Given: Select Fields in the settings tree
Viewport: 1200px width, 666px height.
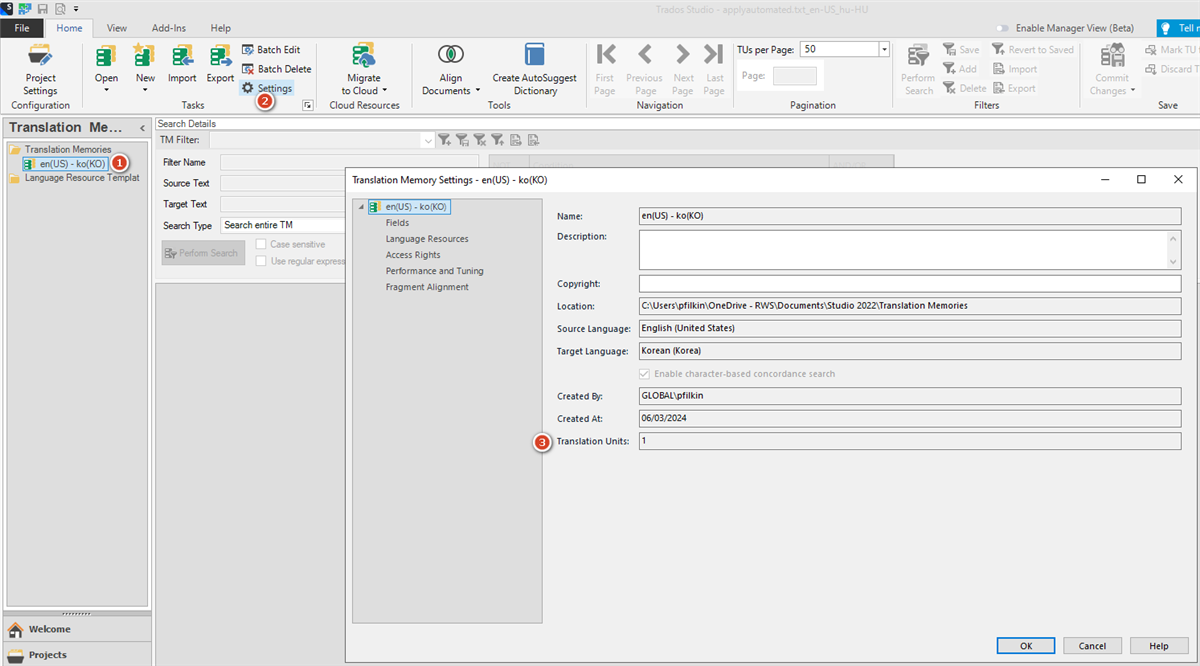Looking at the screenshot, I should coord(397,223).
